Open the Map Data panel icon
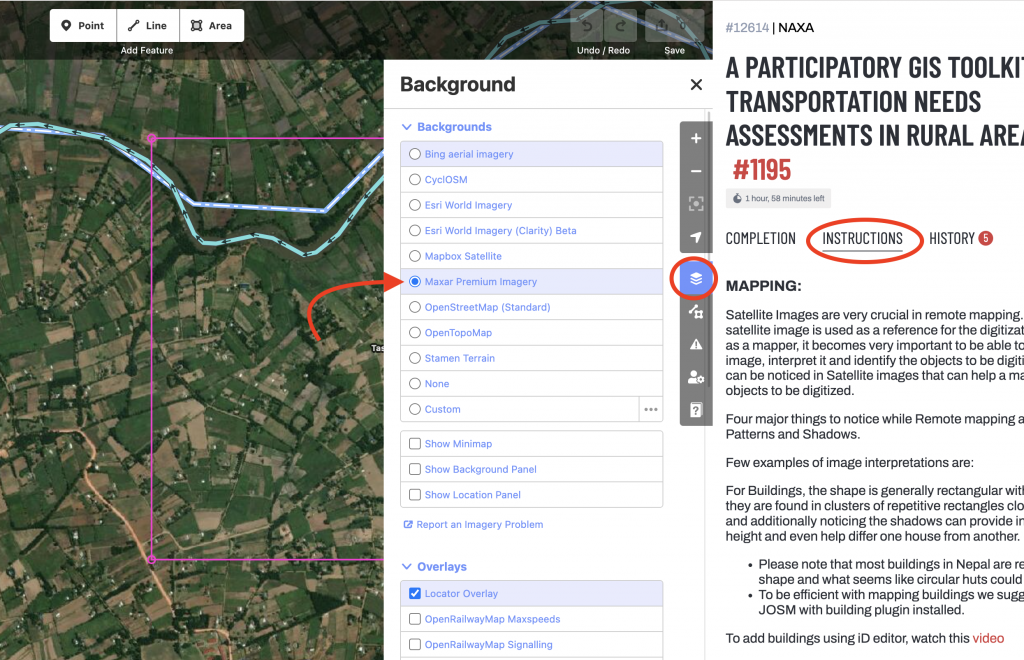The height and width of the screenshot is (660, 1024). click(x=695, y=312)
